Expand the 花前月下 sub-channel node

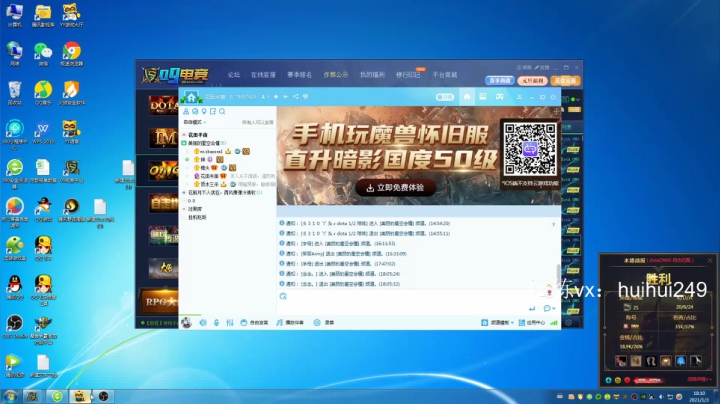[x=184, y=193]
